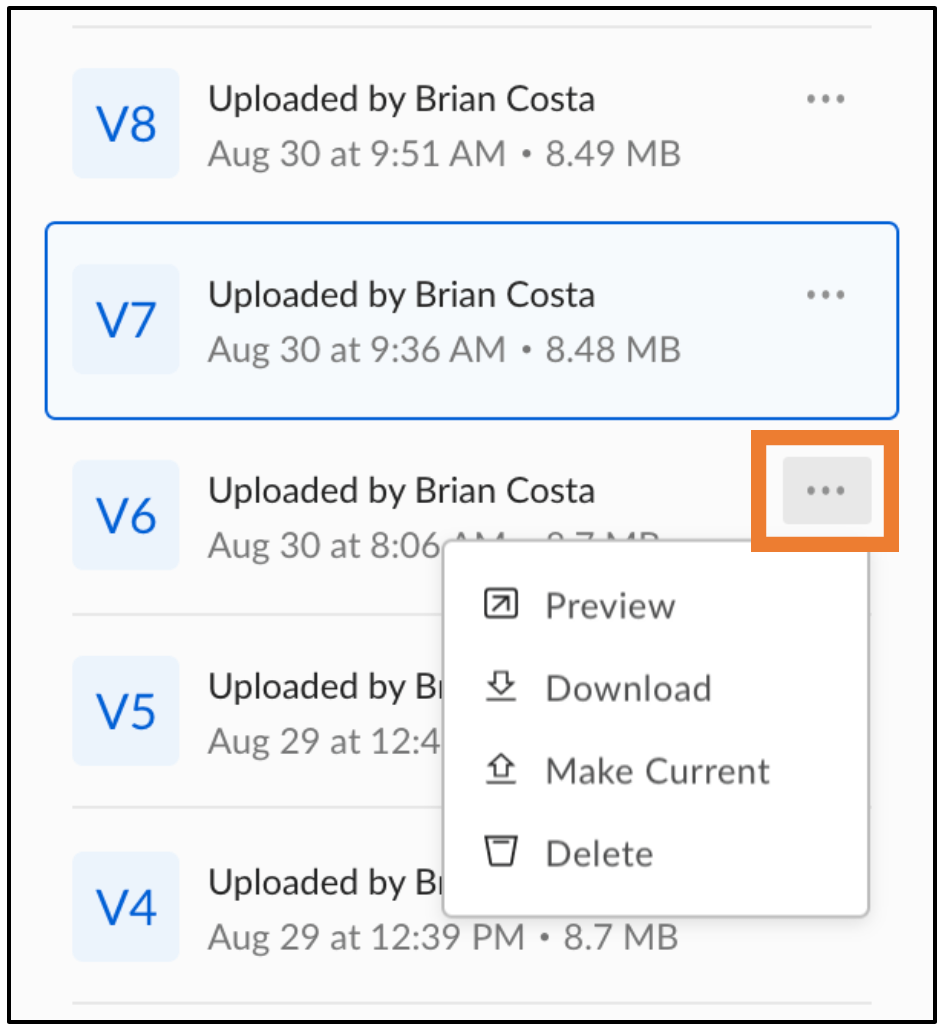Select the V8 version badge
The width and height of the screenshot is (950, 1034).
(125, 122)
